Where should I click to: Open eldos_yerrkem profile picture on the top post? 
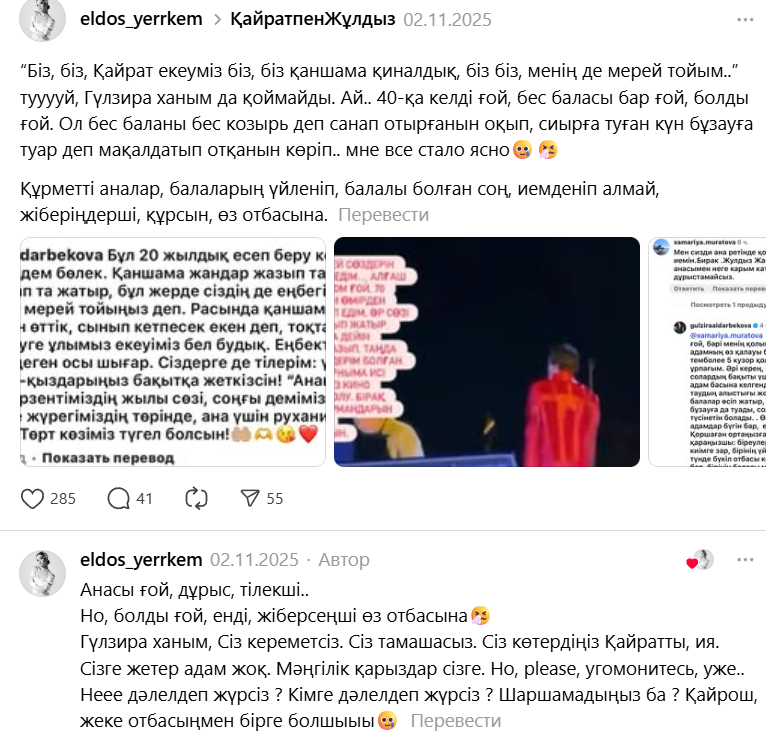[43, 20]
